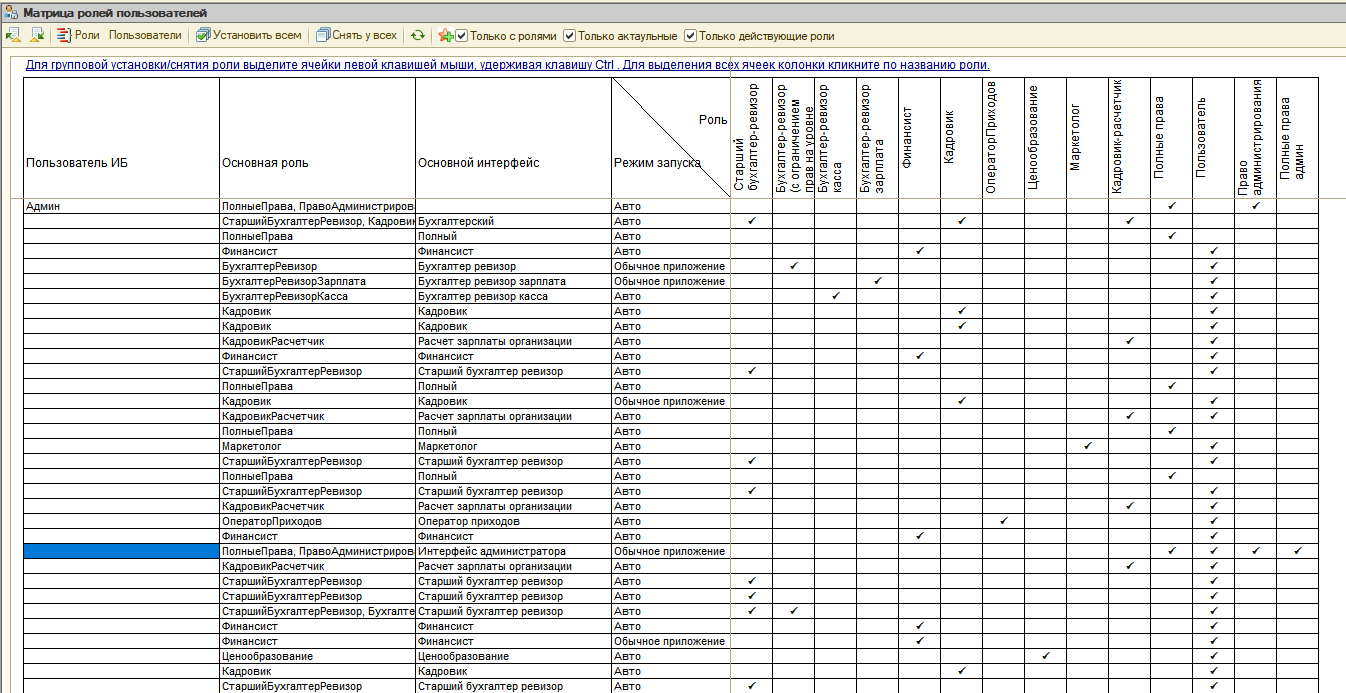Select the ОператорПриходов column header
Screen dimensions: 1346x693
(1003, 138)
